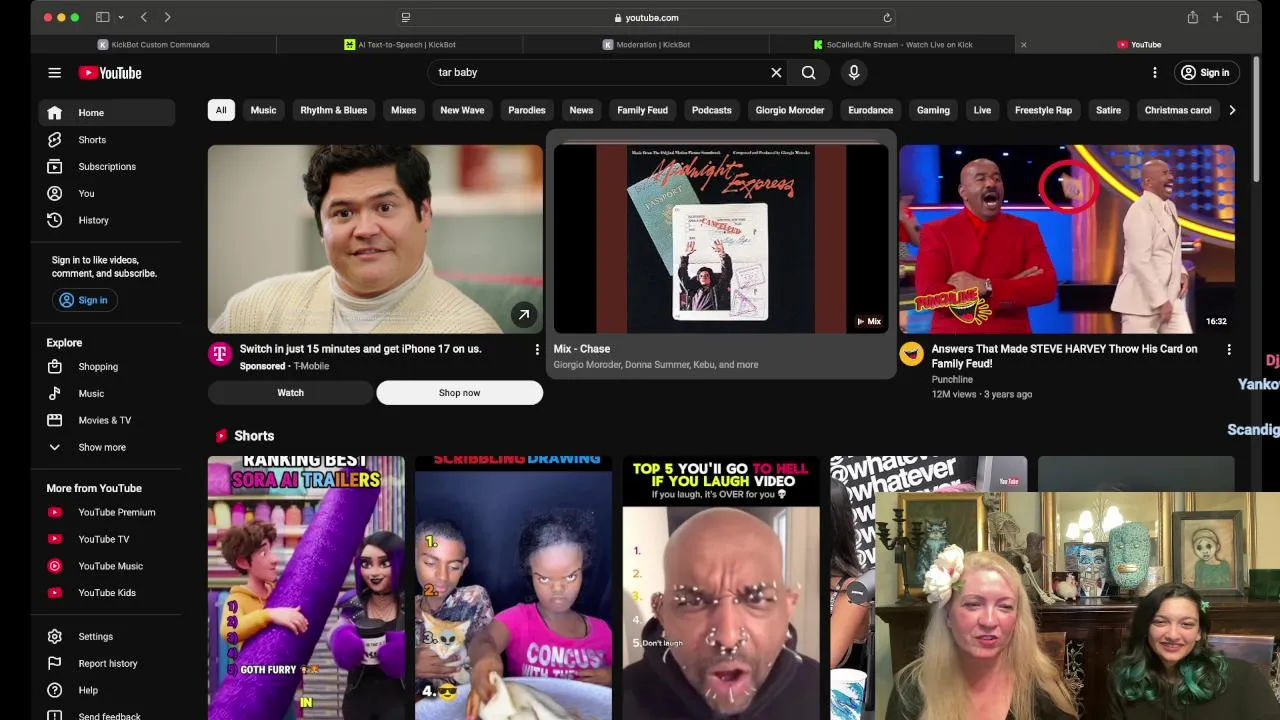Image resolution: width=1280 pixels, height=720 pixels.
Task: Open Shorts in the sidebar
Action: (x=108, y=140)
